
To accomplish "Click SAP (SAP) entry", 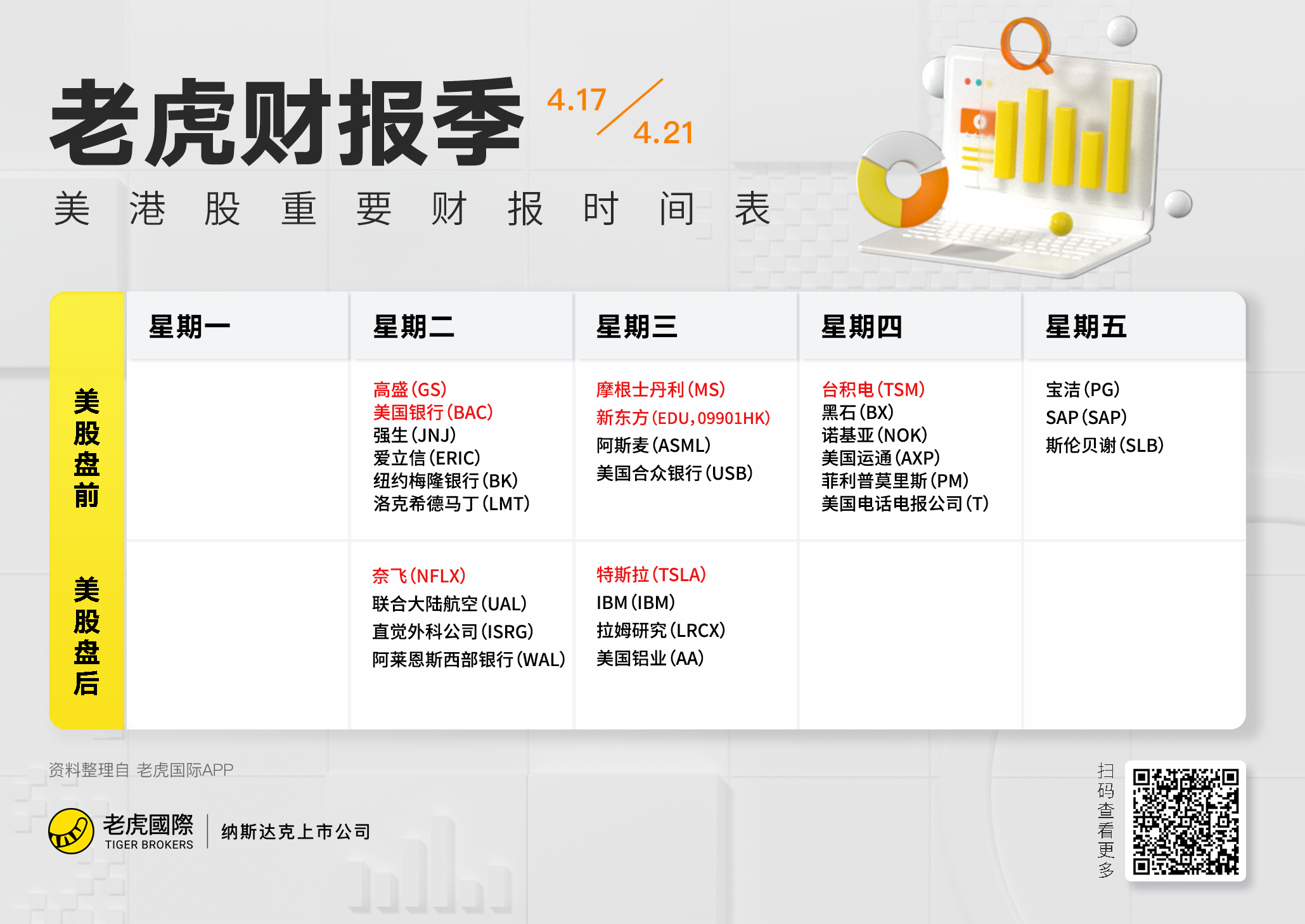I will 1086,417.
